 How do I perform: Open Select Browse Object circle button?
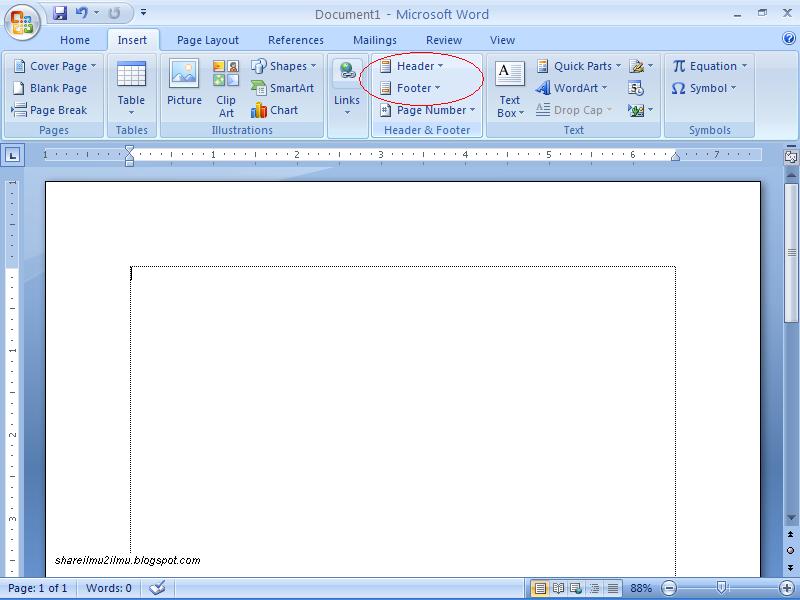point(791,551)
